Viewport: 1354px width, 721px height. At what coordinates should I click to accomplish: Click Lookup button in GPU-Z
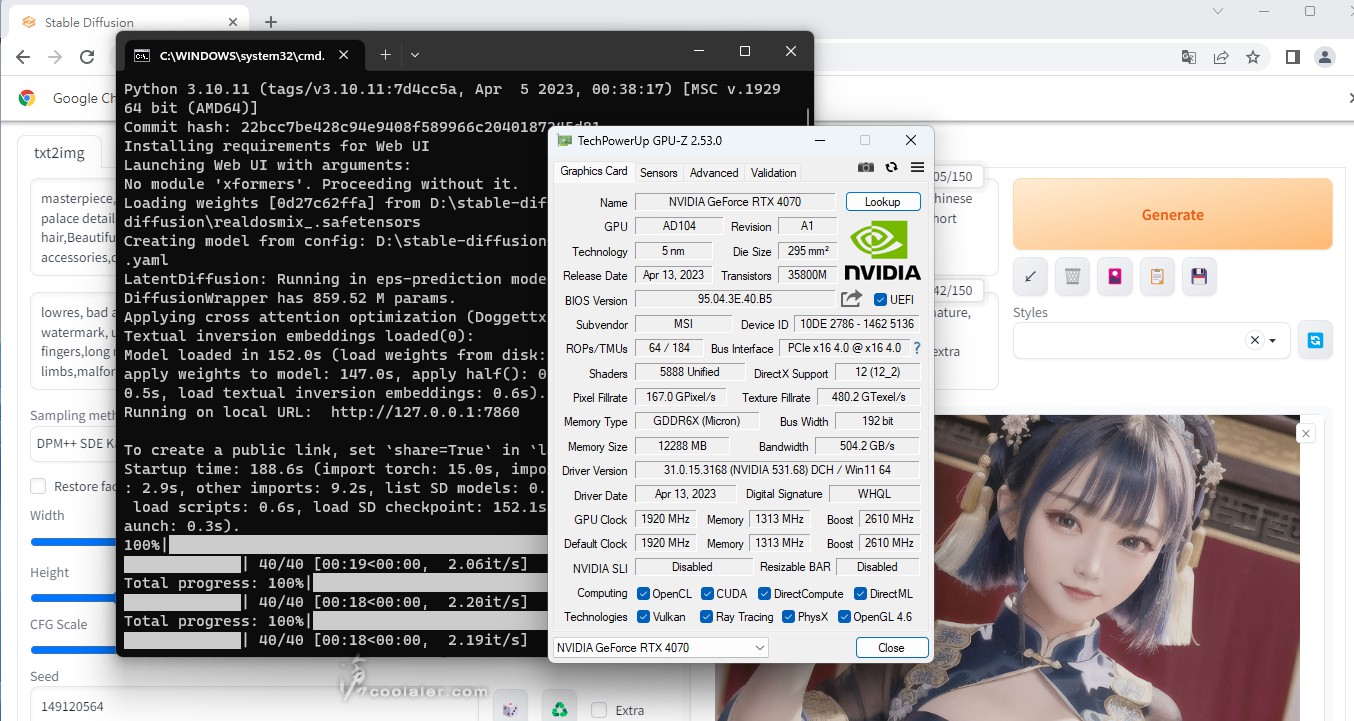tap(882, 202)
